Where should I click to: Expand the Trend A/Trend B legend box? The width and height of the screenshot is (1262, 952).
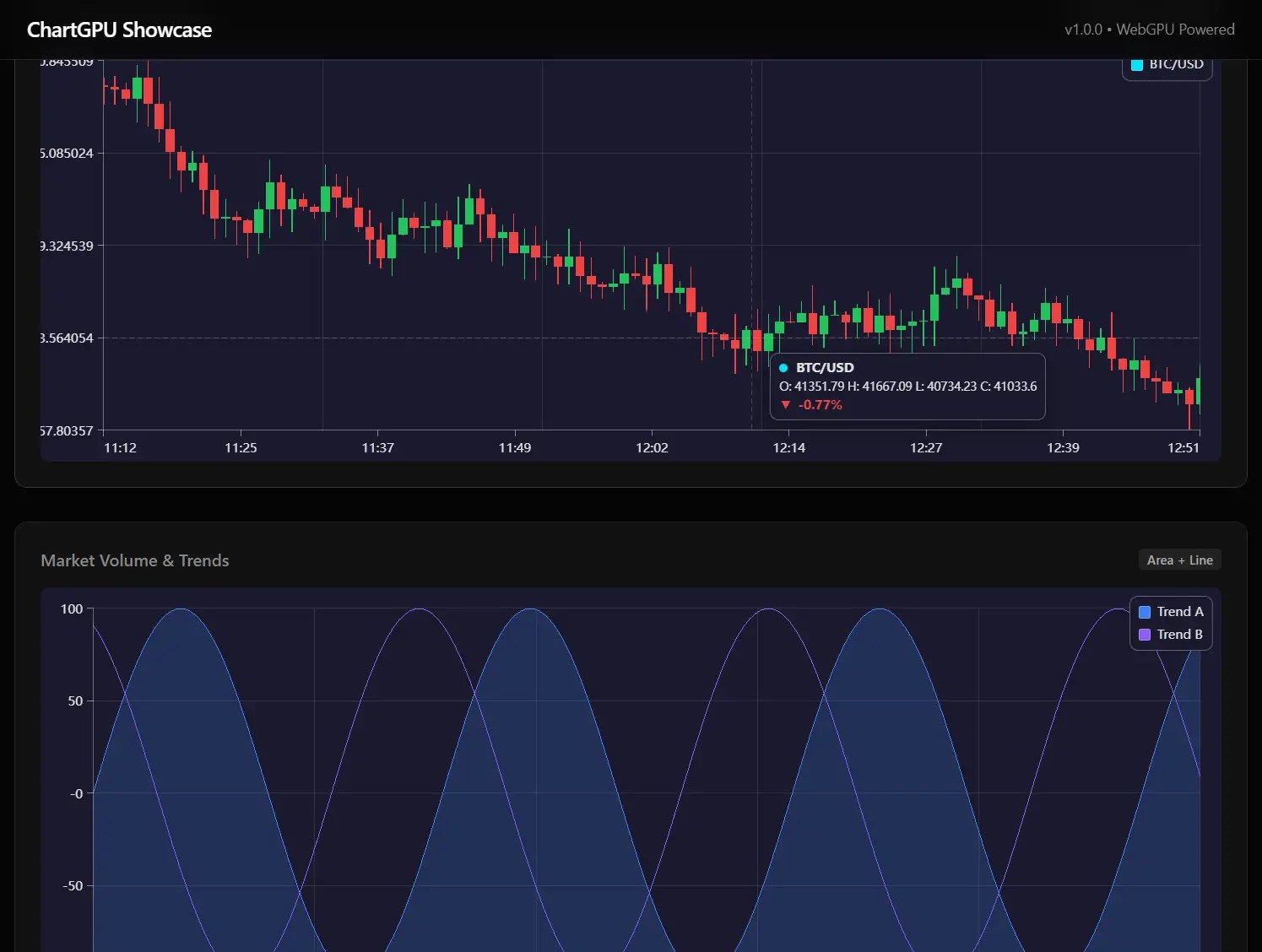click(1171, 622)
